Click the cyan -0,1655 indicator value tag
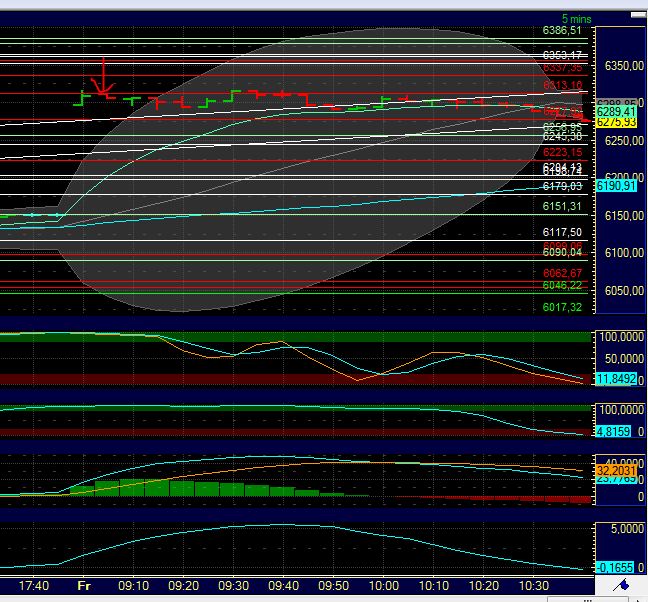Viewport: 648px width, 602px height. [x=615, y=568]
